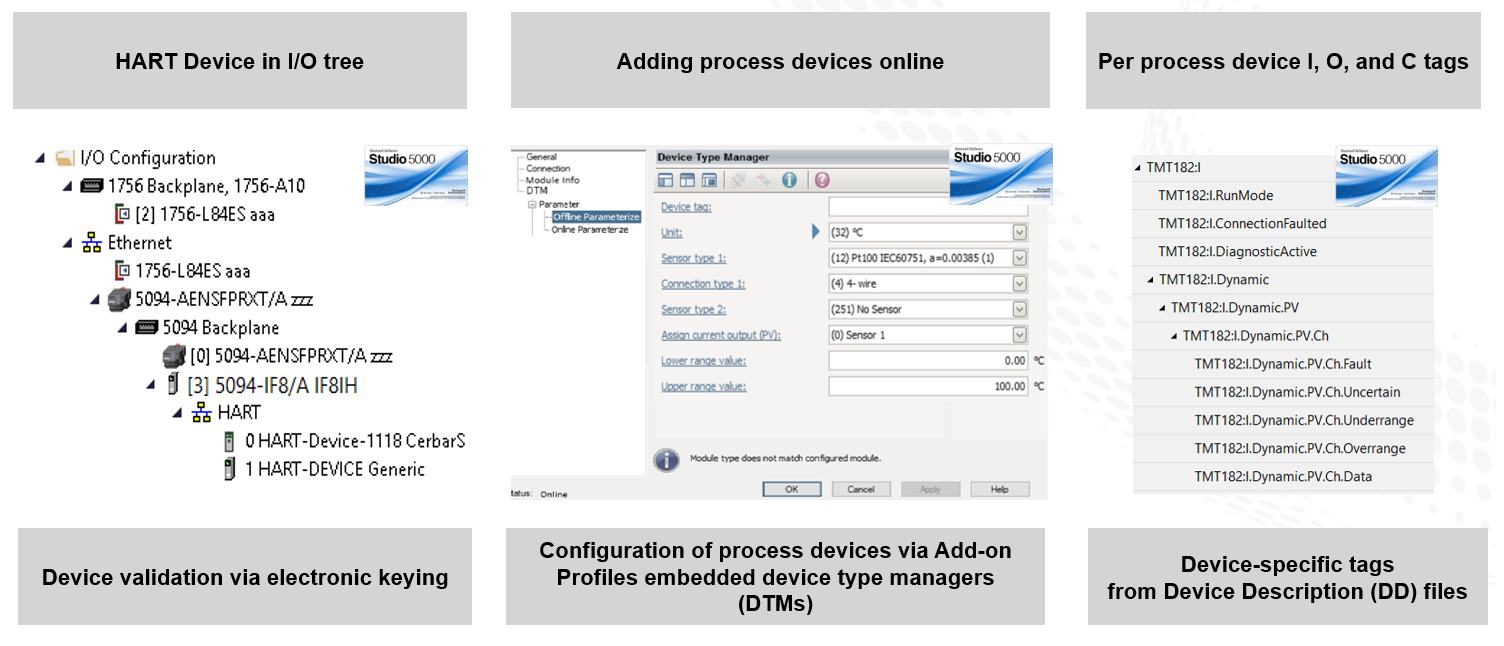The width and height of the screenshot is (1504, 646).
Task: Open the Connection type 1 dropdown
Action: coord(928,284)
